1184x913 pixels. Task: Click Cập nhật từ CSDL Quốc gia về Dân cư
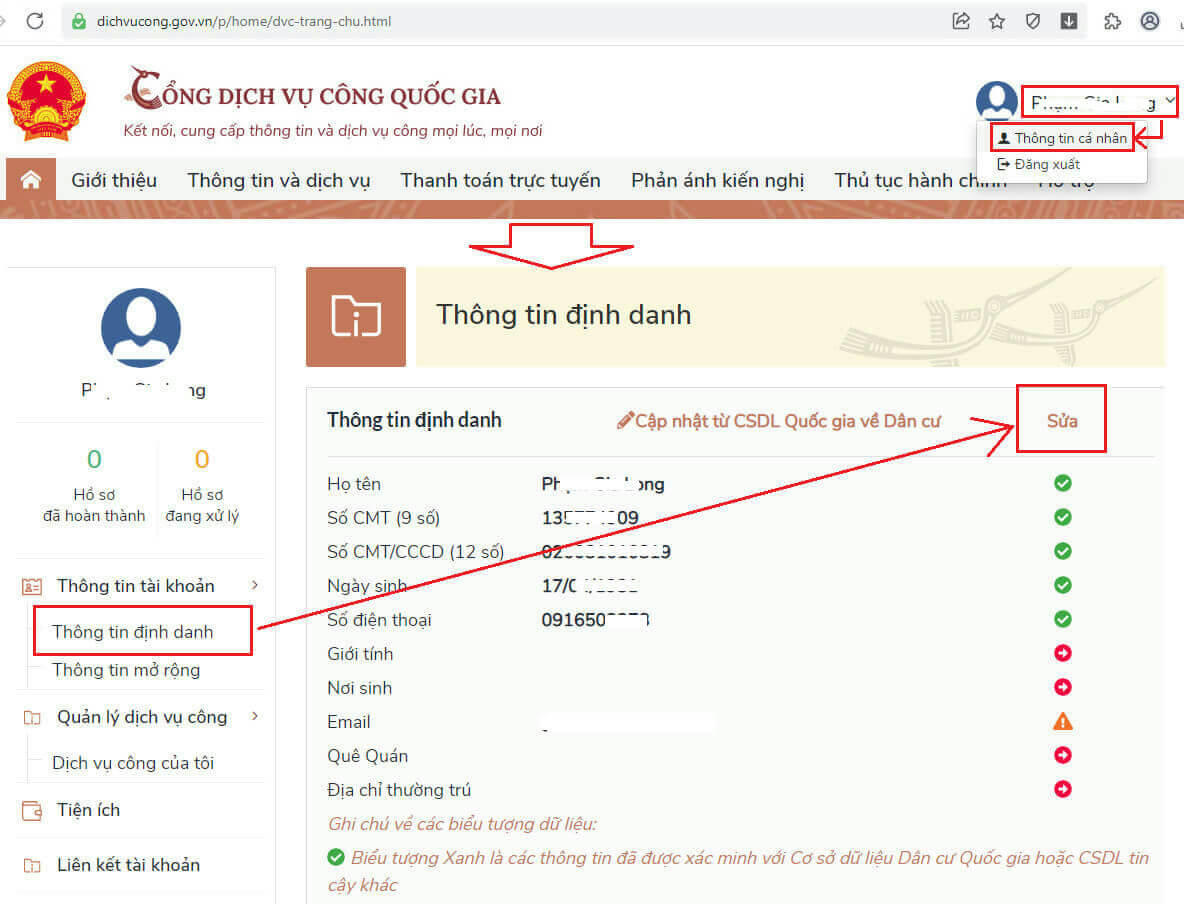click(x=779, y=421)
